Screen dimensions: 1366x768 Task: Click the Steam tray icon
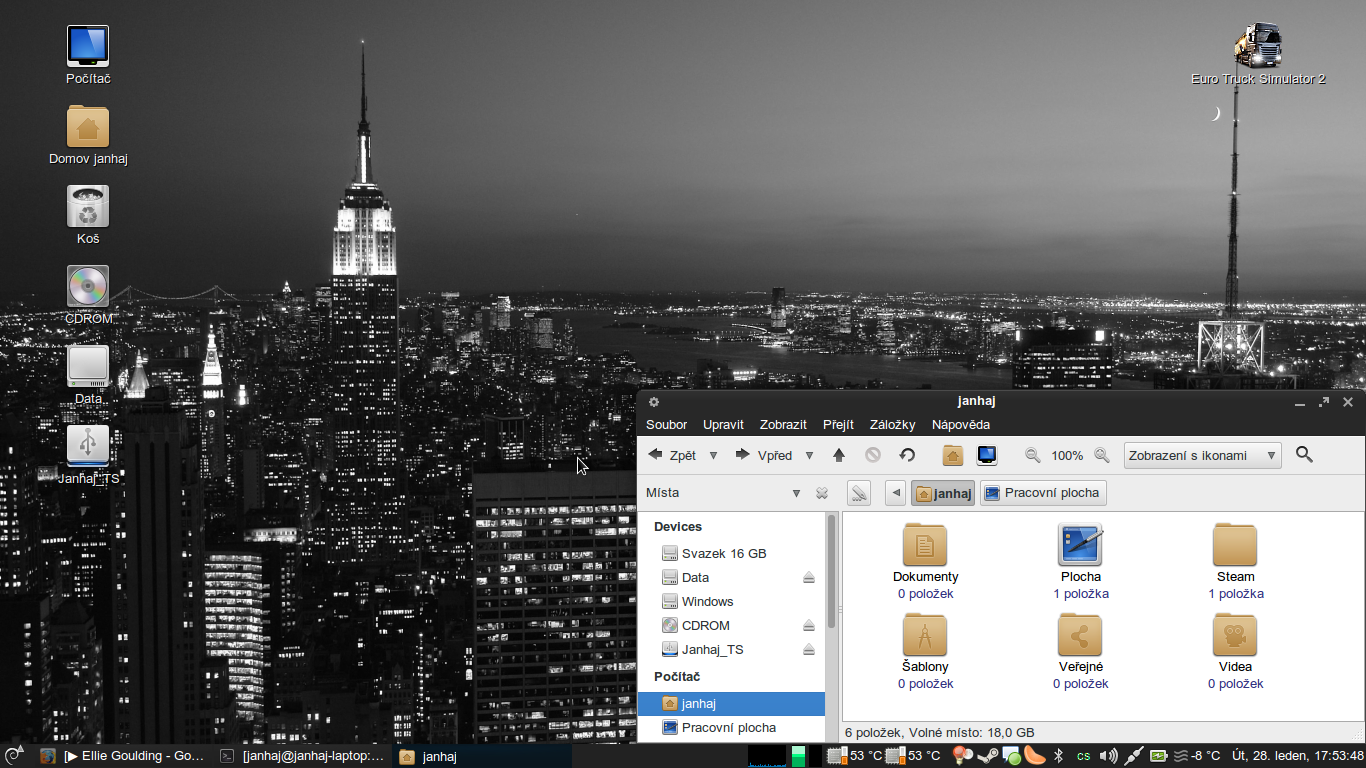[x=987, y=756]
